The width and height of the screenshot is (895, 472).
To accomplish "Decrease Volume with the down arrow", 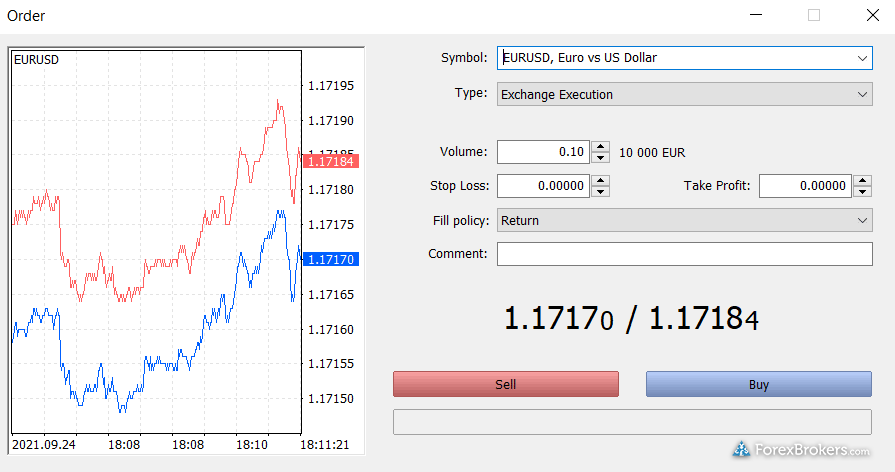I will tap(600, 158).
